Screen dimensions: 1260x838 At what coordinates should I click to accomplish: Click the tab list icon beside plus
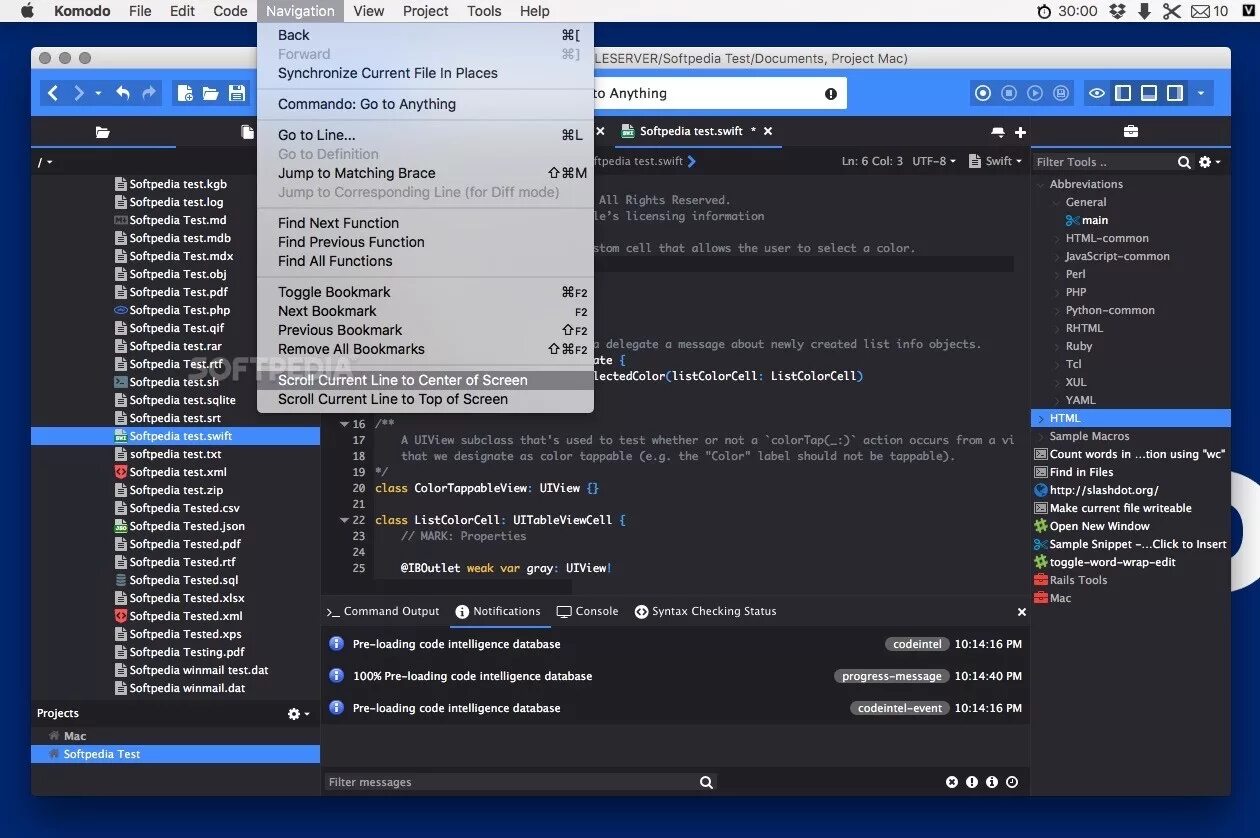pyautogui.click(x=997, y=132)
